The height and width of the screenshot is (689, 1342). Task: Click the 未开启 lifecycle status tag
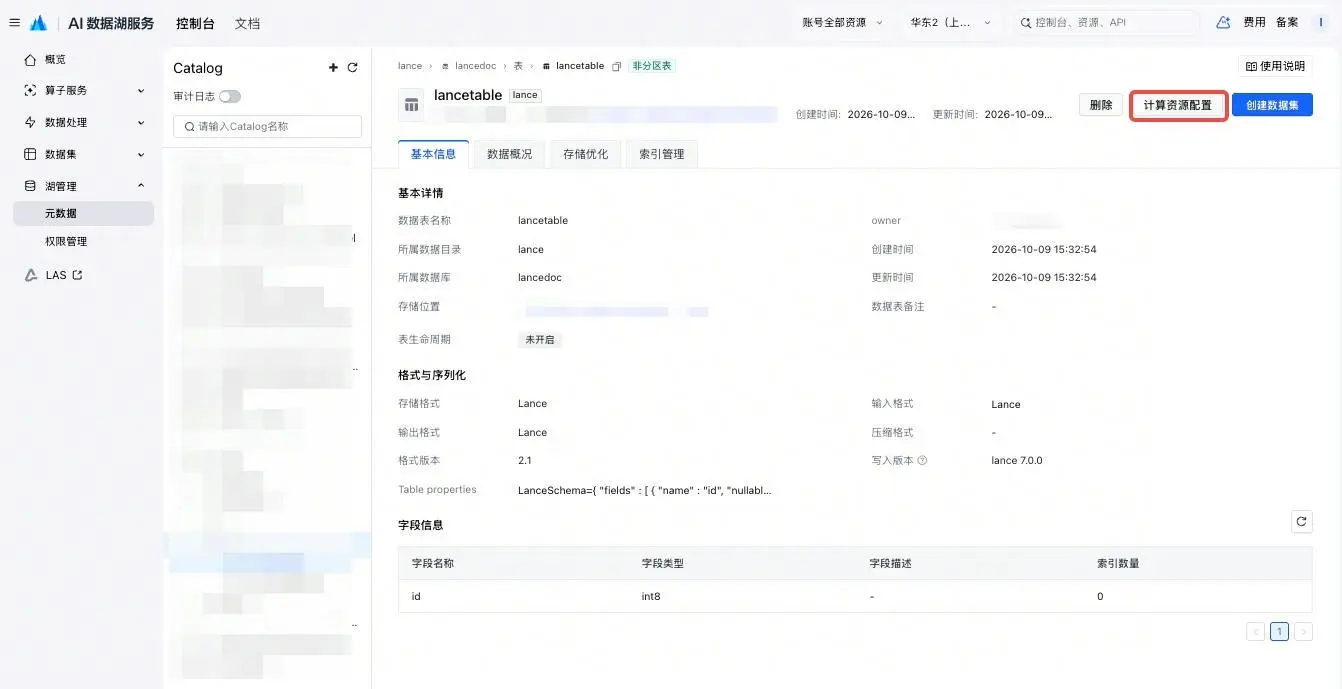click(540, 340)
